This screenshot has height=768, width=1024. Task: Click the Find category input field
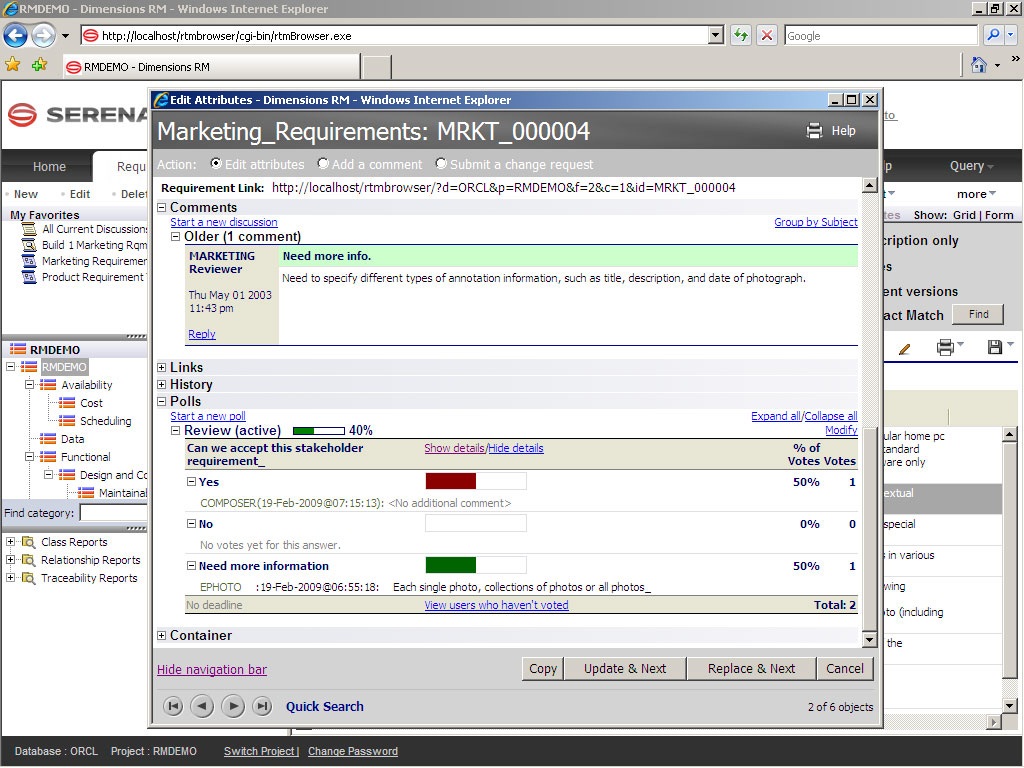coord(113,513)
